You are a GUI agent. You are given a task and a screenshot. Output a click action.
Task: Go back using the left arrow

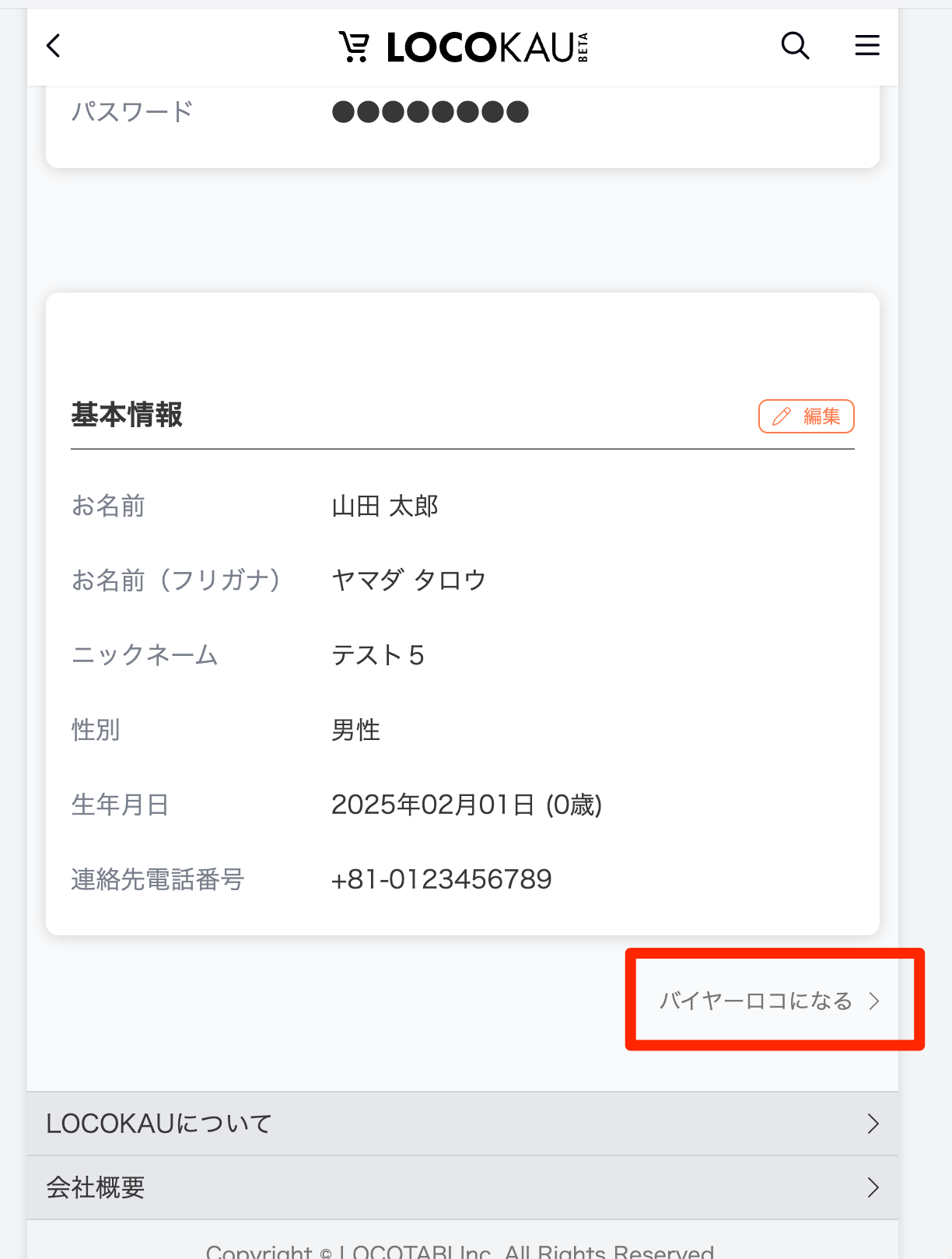54,47
